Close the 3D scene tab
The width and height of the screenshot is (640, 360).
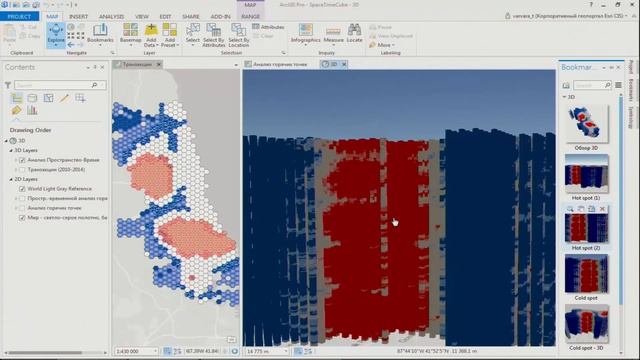coord(344,64)
